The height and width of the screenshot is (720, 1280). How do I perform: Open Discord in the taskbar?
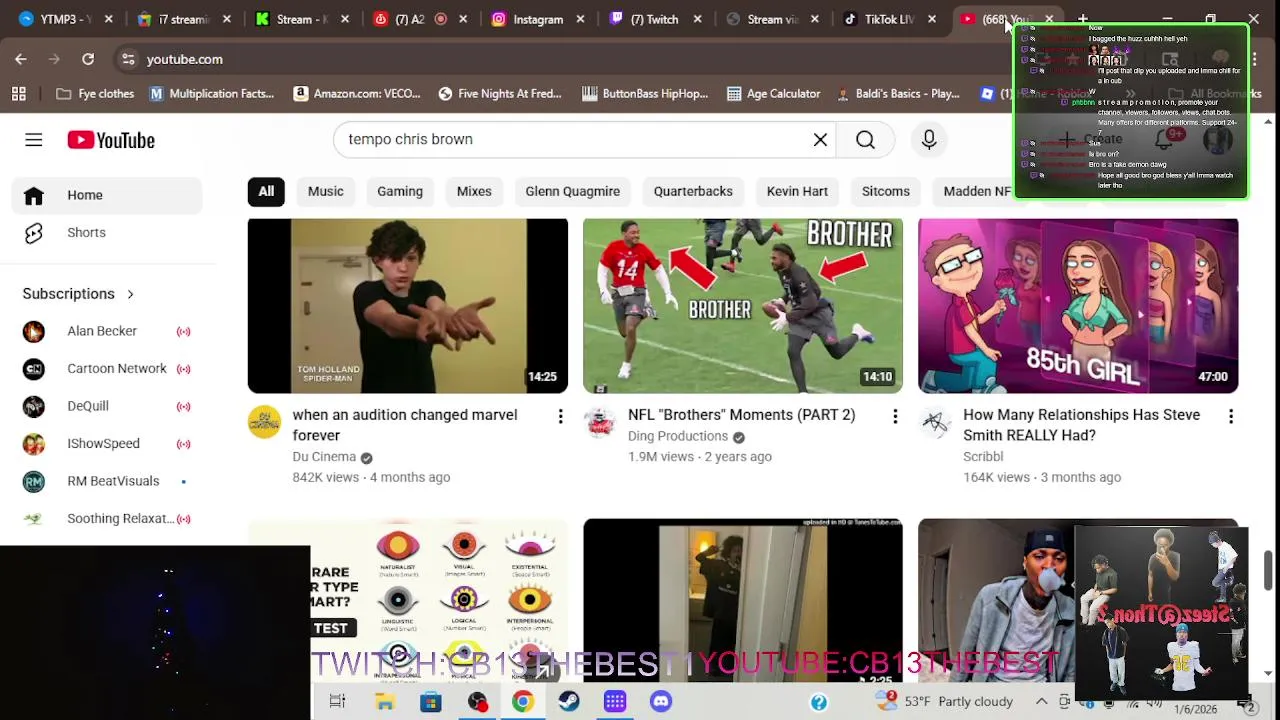coord(661,702)
